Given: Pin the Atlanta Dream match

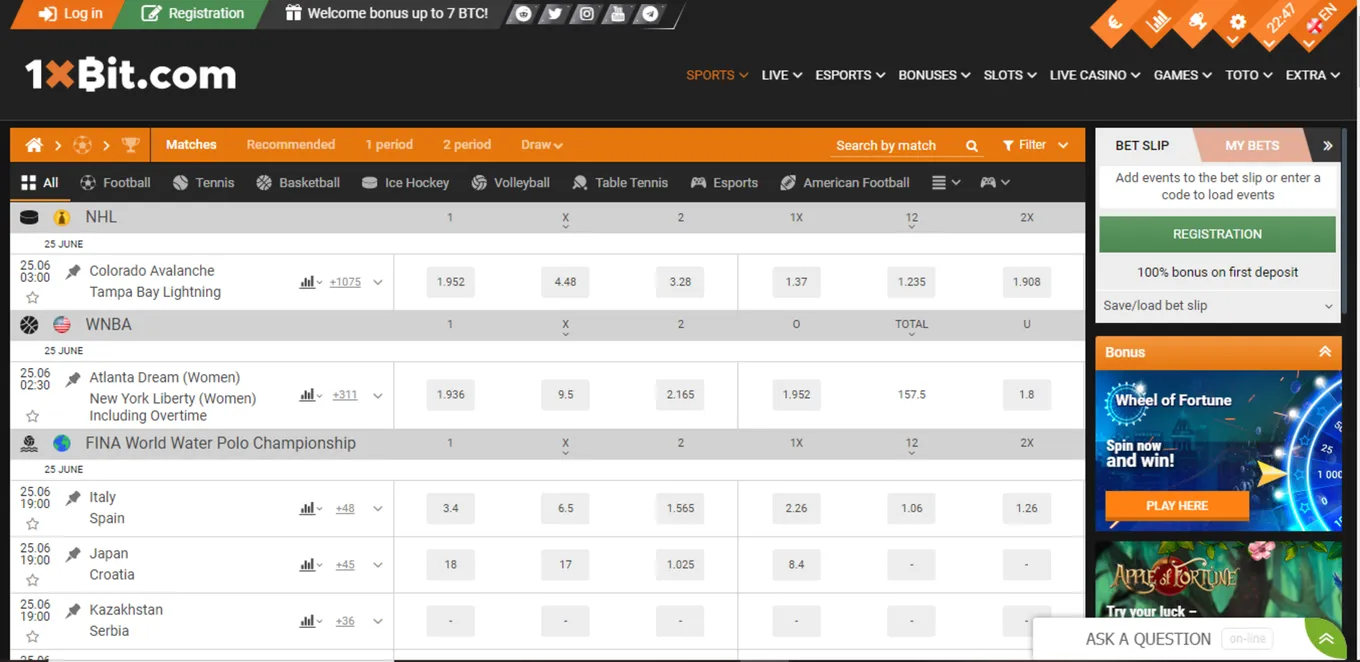Looking at the screenshot, I should pos(73,379).
